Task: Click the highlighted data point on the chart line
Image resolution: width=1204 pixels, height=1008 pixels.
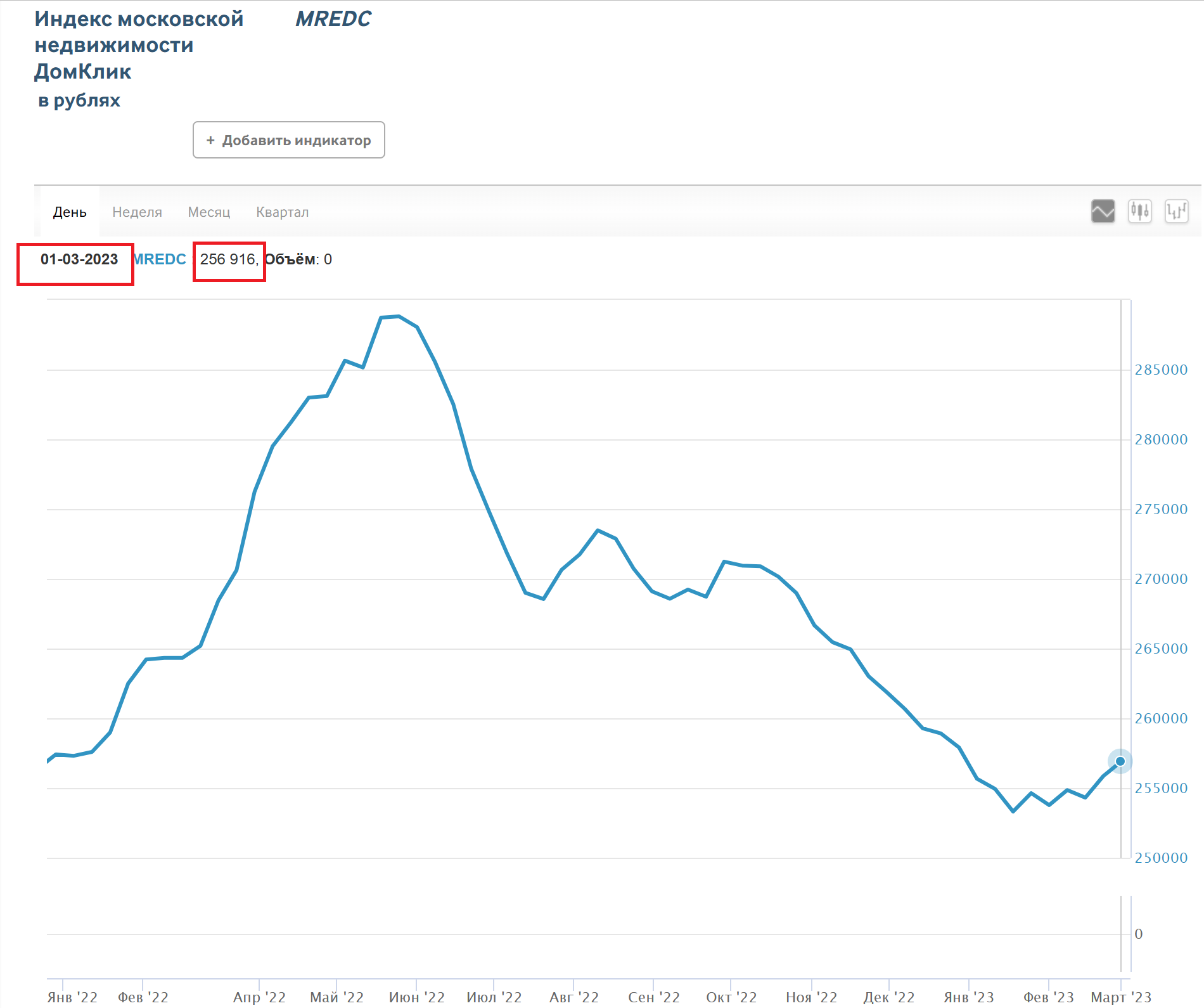Action: click(1120, 761)
